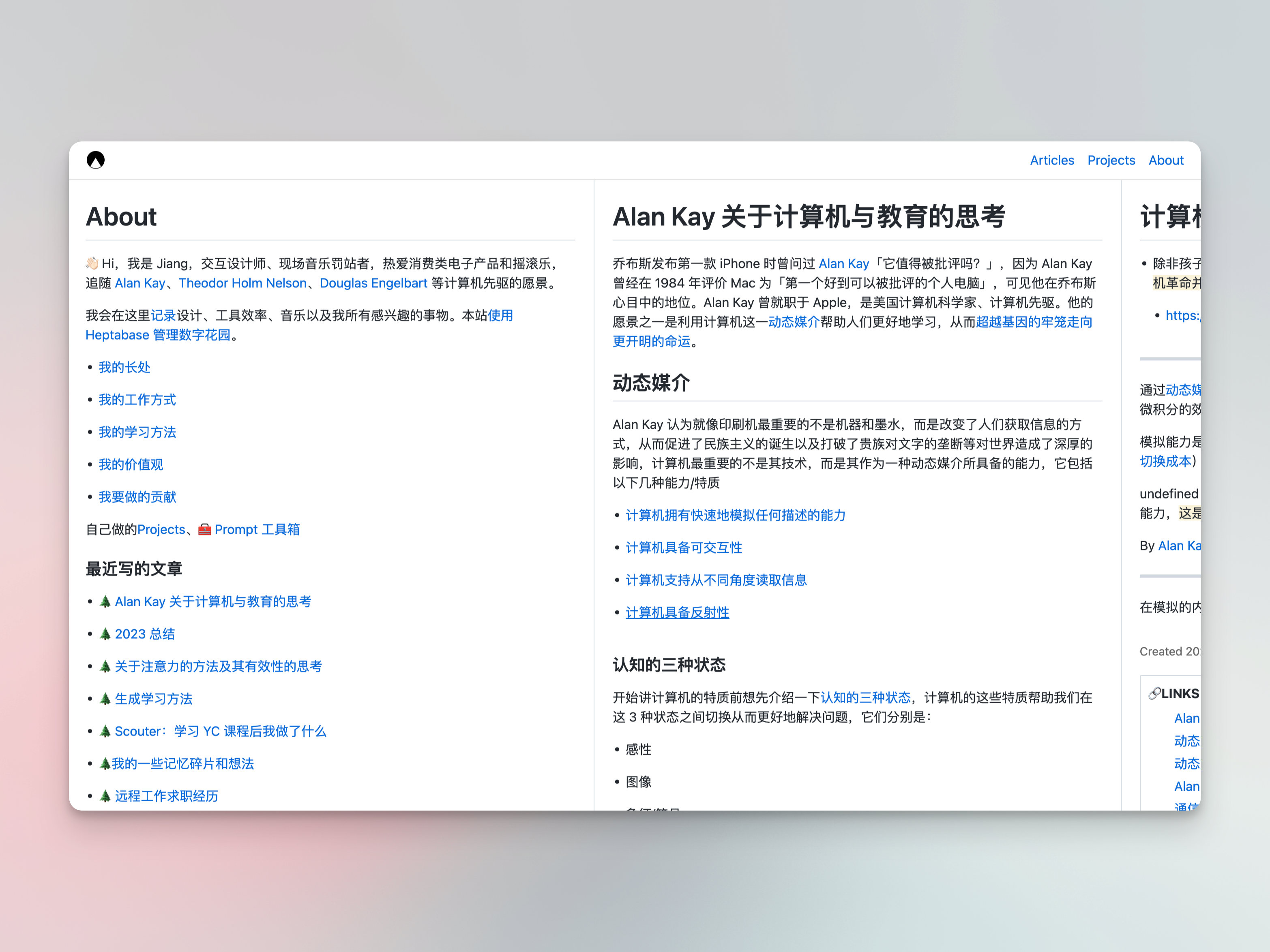Click the 认知的三种状态 inline link
Screen dimensions: 1270x952
865,697
